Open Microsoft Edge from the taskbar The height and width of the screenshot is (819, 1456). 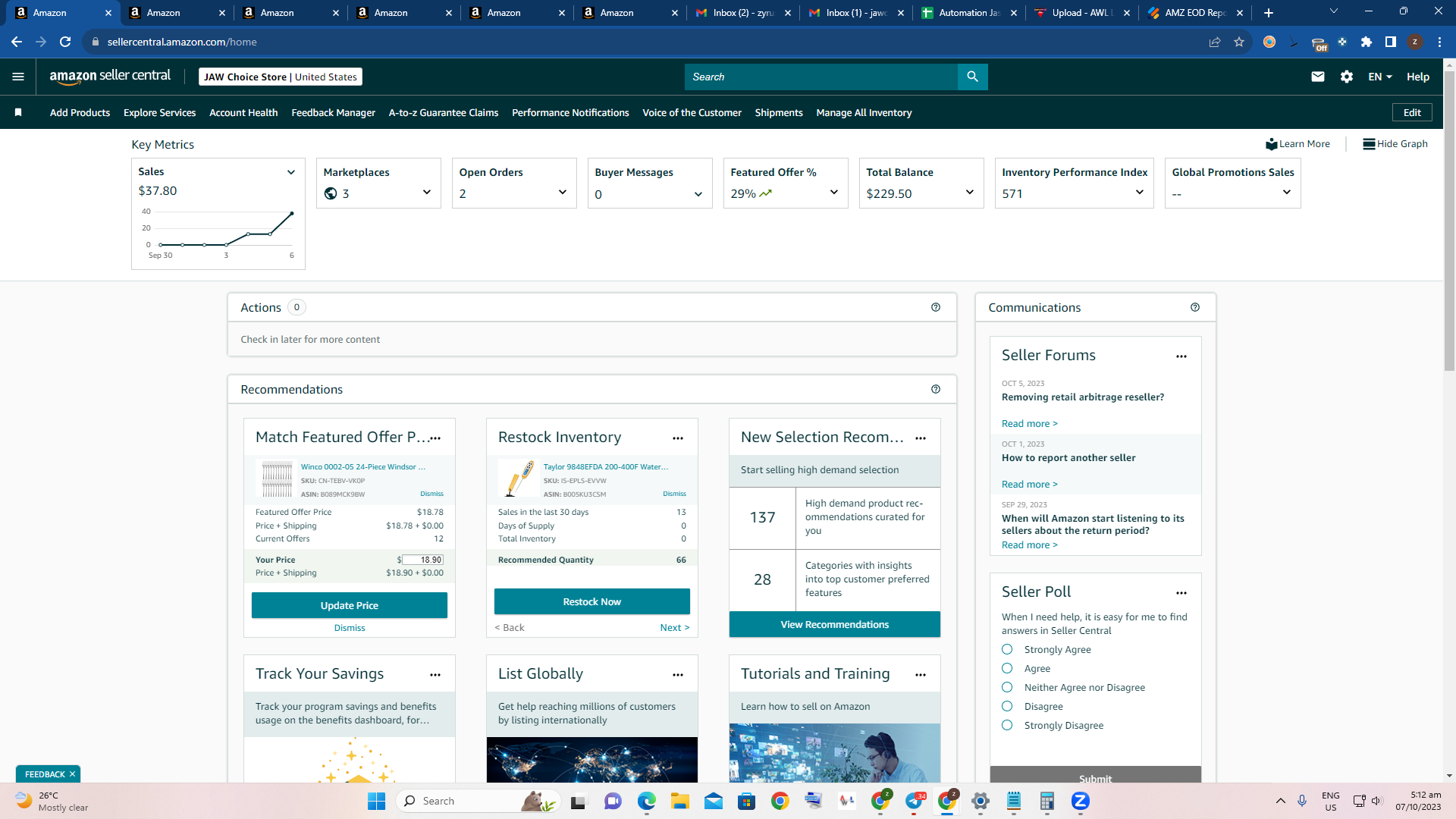point(646,801)
